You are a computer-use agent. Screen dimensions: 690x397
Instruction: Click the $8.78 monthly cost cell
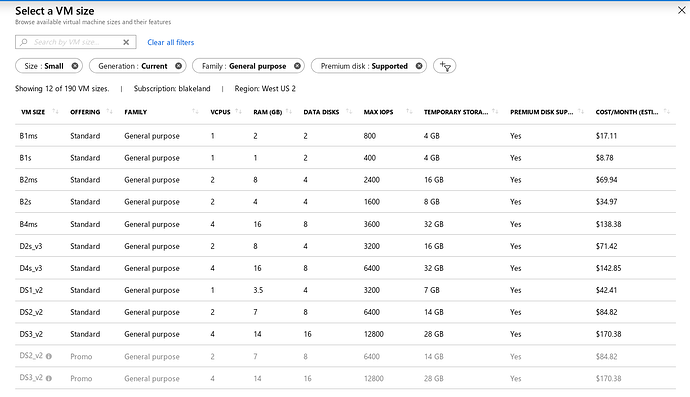(605, 158)
